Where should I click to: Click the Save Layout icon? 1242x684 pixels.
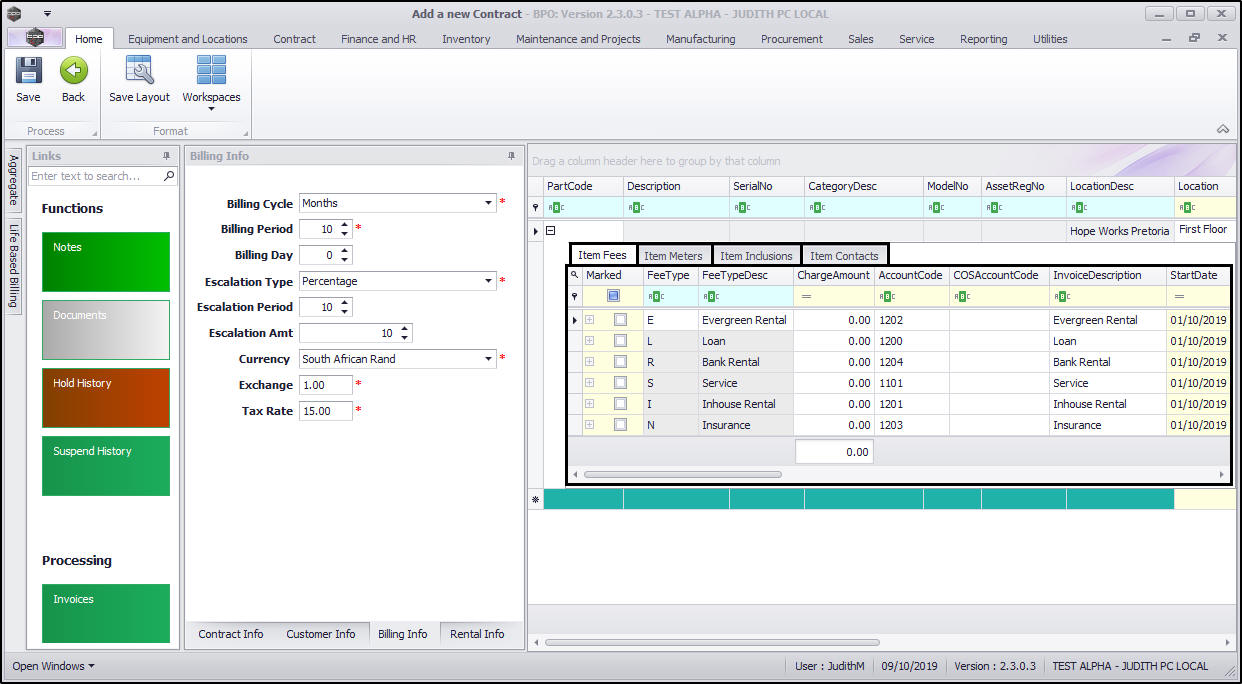tap(139, 71)
